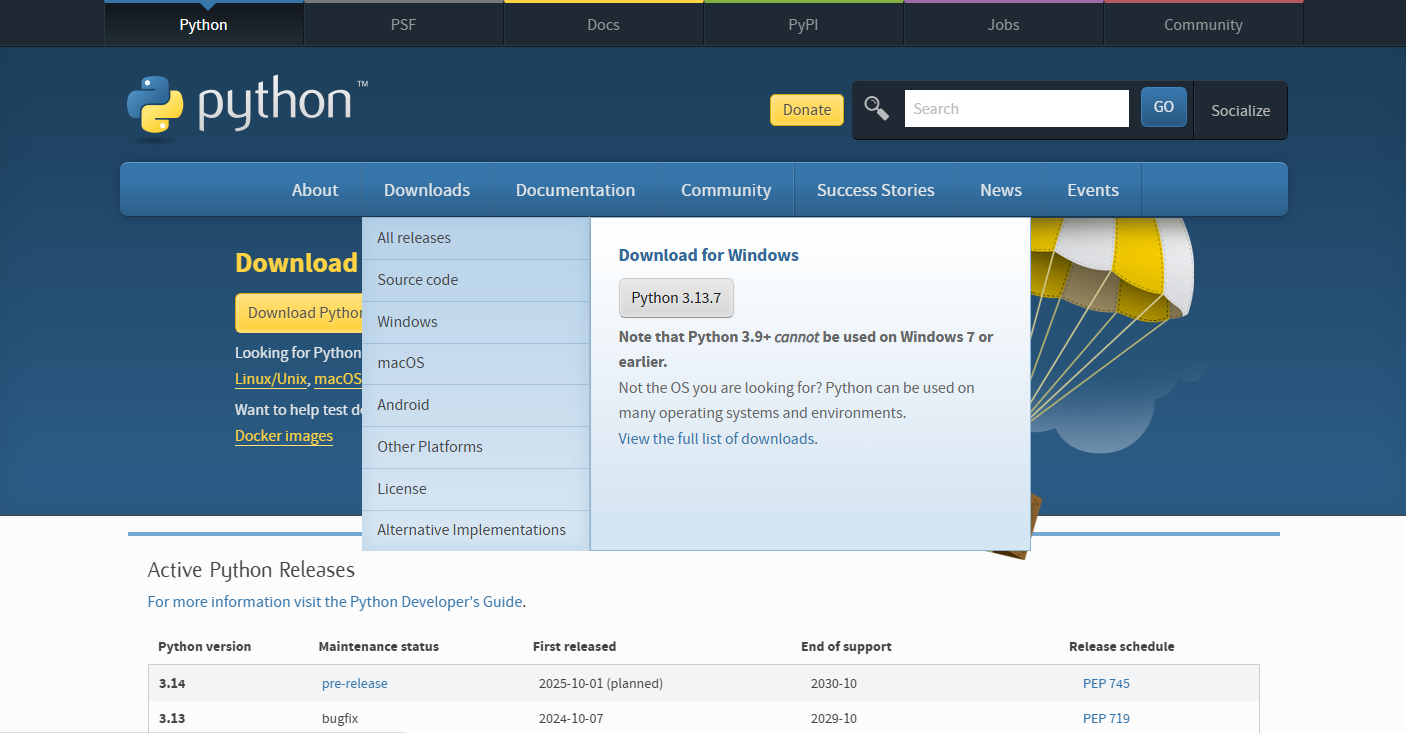The image size is (1406, 733).
Task: Open the Docker images link
Action: pyautogui.click(x=284, y=436)
